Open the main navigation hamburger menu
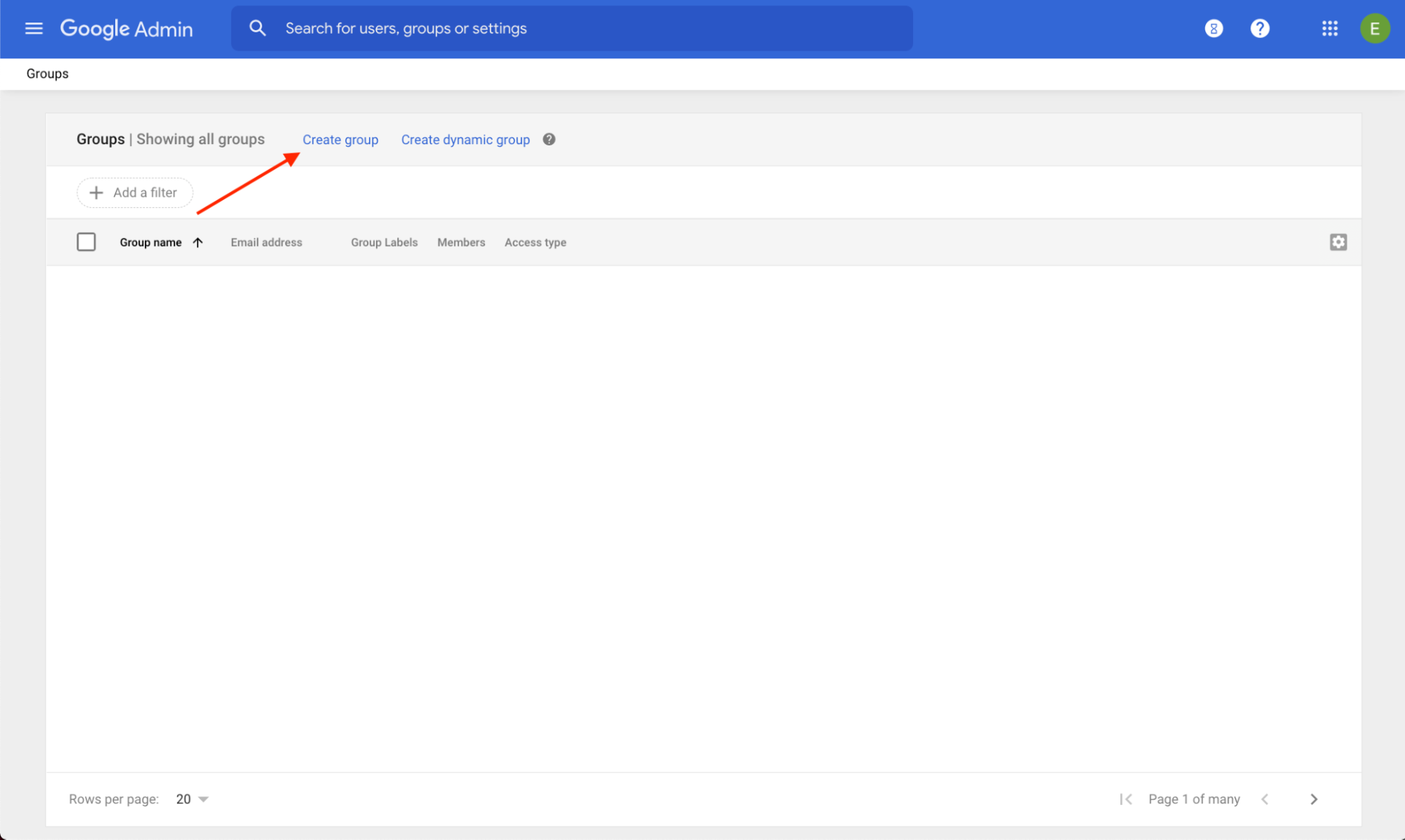 [x=32, y=28]
